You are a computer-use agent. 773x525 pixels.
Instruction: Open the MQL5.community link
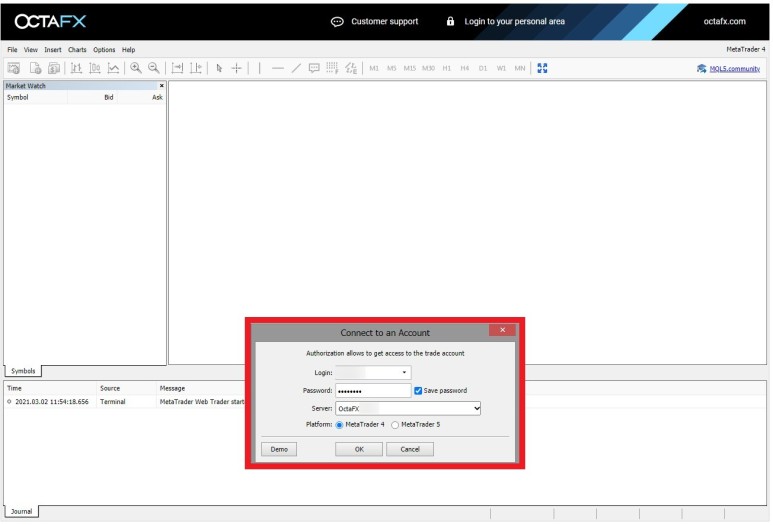pos(735,69)
